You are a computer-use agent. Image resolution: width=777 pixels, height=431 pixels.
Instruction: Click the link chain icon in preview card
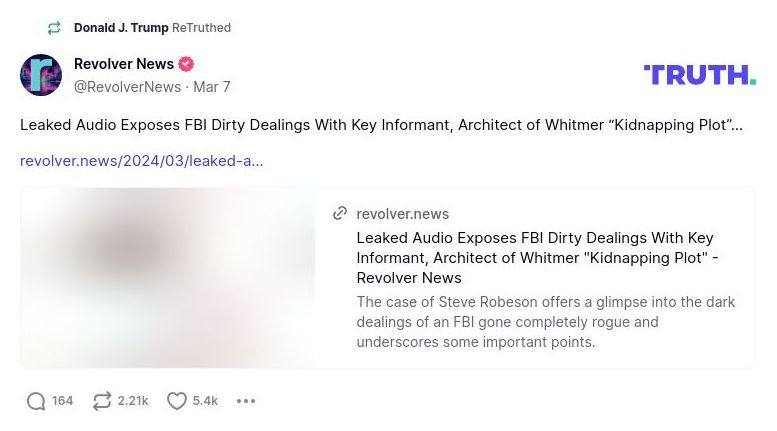click(340, 214)
